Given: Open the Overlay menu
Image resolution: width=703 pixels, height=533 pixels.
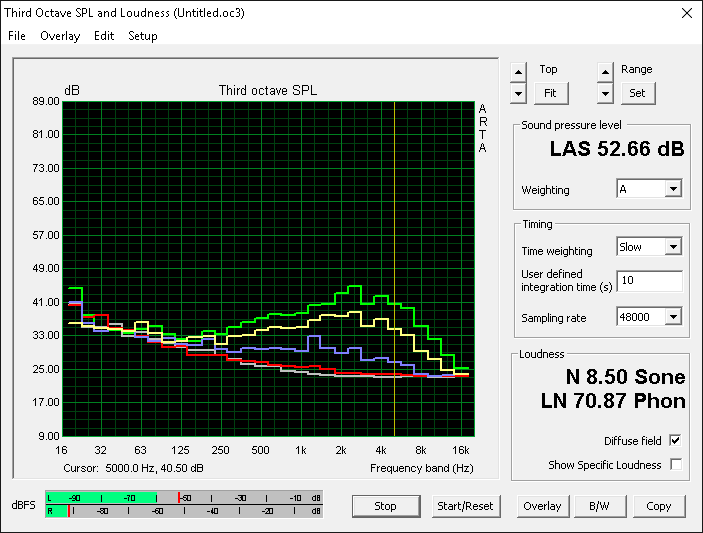Looking at the screenshot, I should (60, 36).
